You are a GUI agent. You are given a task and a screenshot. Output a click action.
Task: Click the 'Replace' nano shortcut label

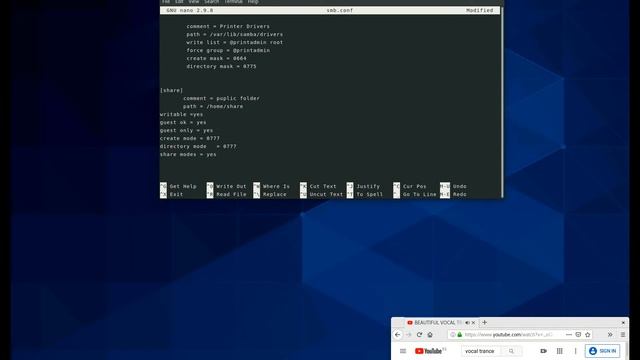tap(275, 194)
